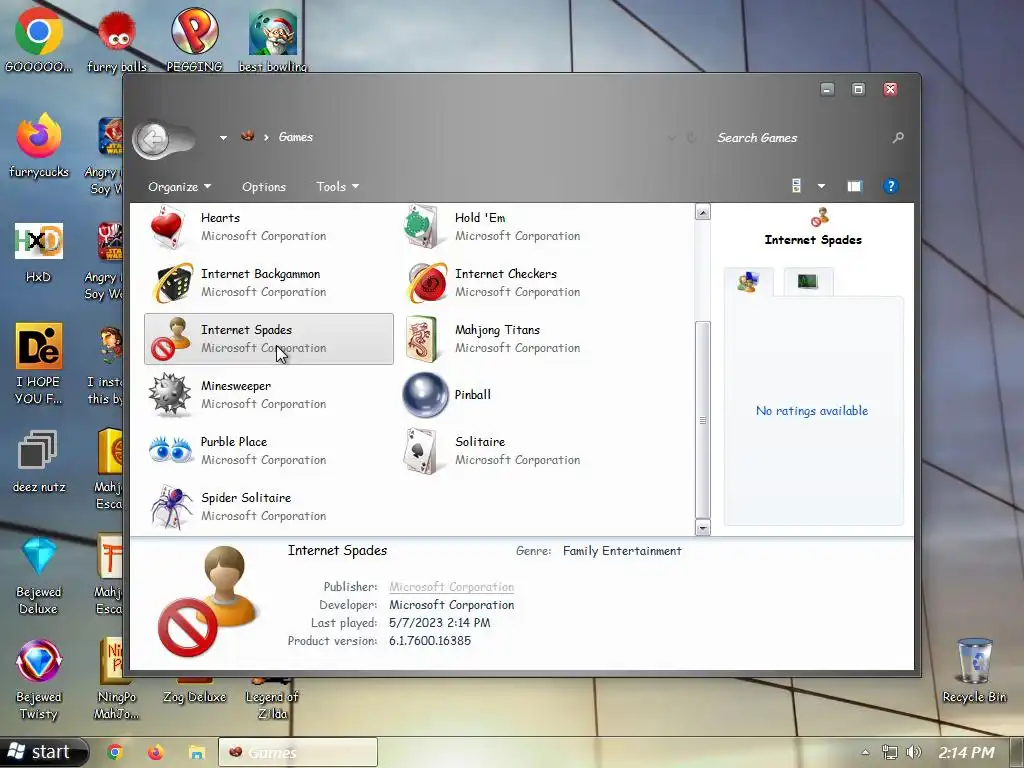Click the Last played 5/7/2023 2:14 PM value
This screenshot has width=1024, height=768.
click(x=440, y=622)
